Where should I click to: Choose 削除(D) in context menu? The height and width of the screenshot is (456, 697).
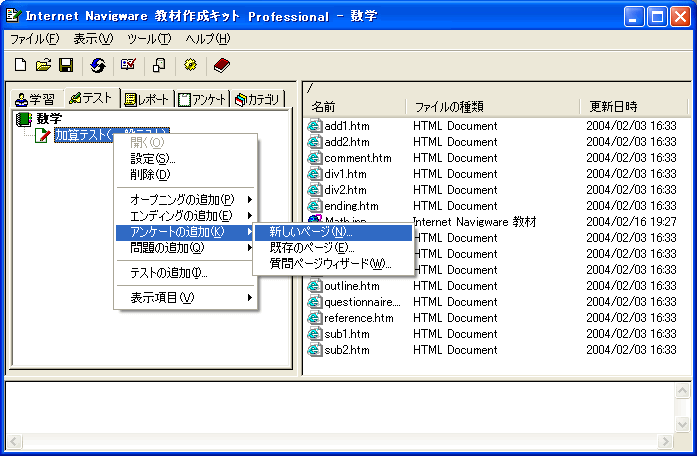(186, 175)
